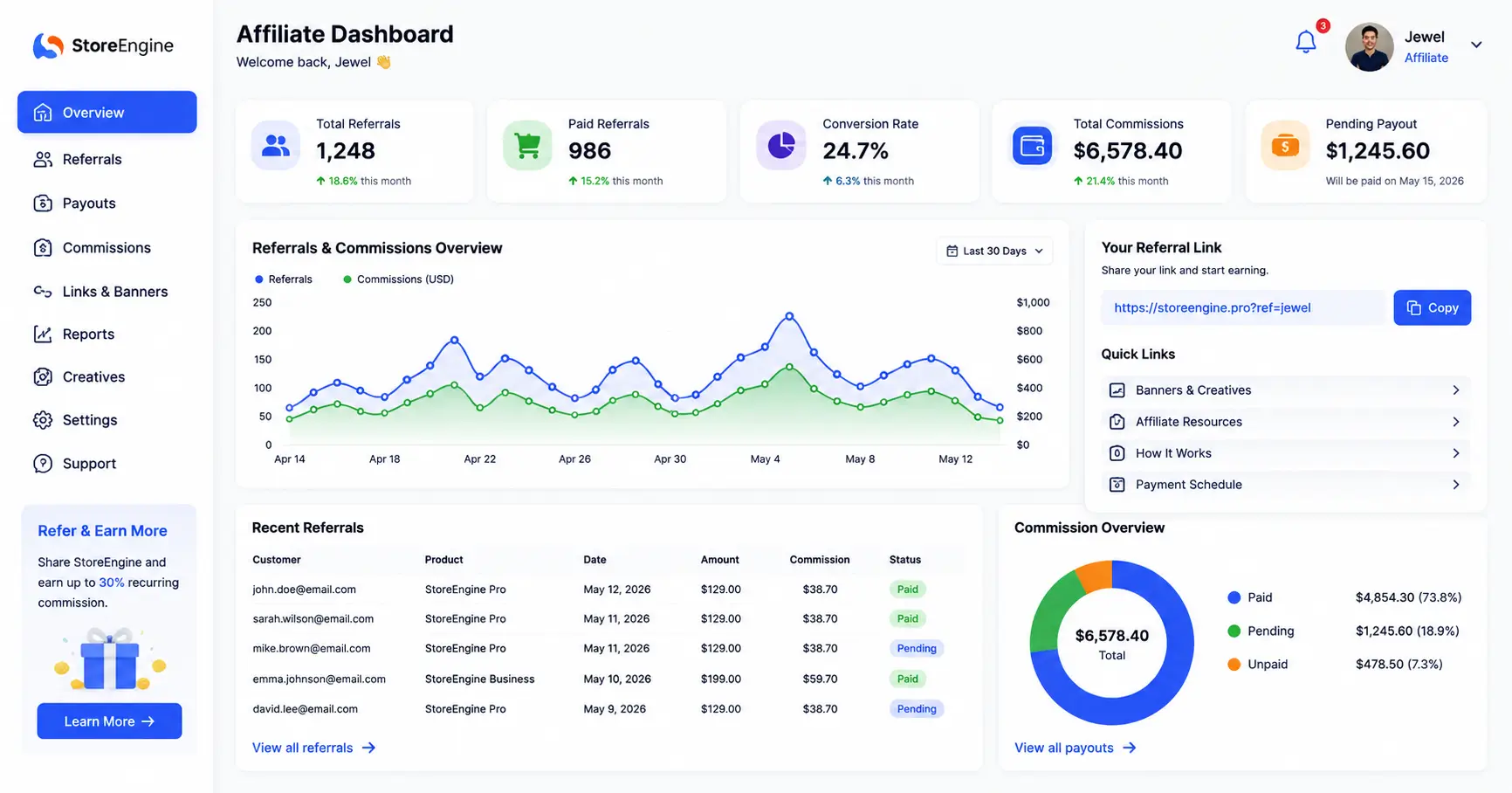Click sarah.wilson@email.com customer row

[x=313, y=618]
